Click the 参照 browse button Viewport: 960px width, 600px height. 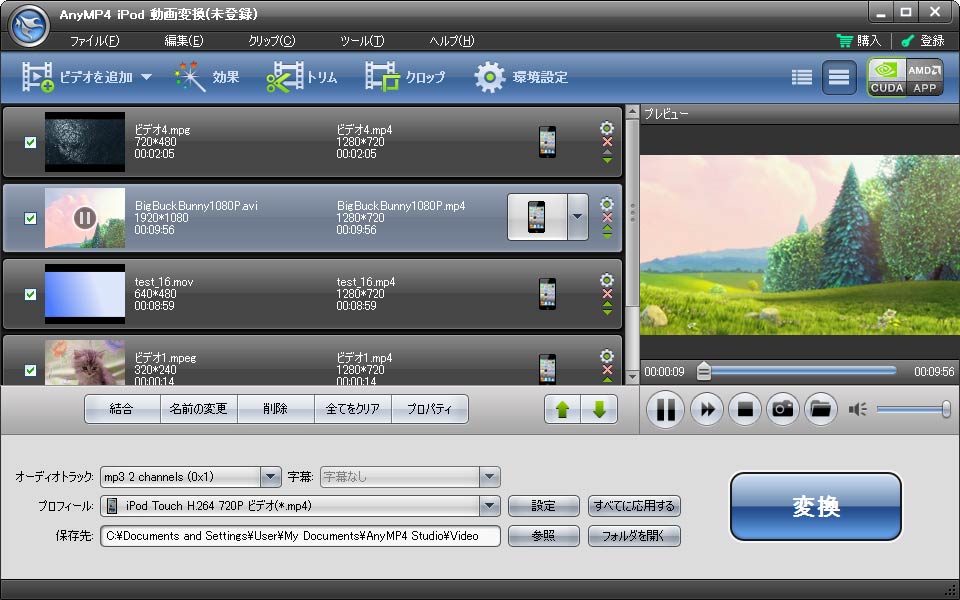point(543,536)
